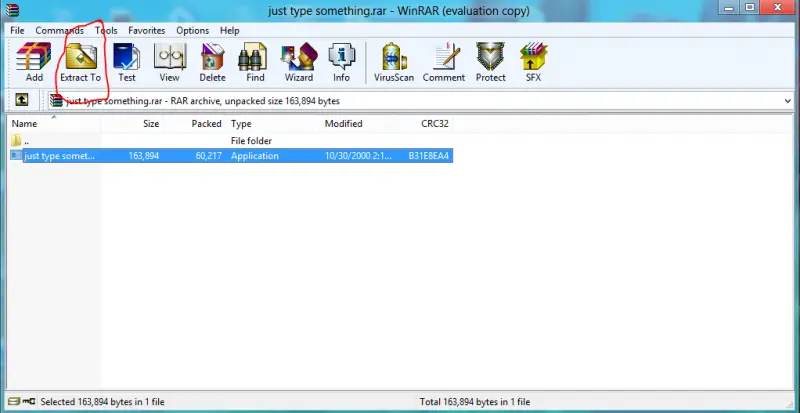This screenshot has height=413, width=800.
Task: Open the View toolbar icon
Action: tap(169, 62)
